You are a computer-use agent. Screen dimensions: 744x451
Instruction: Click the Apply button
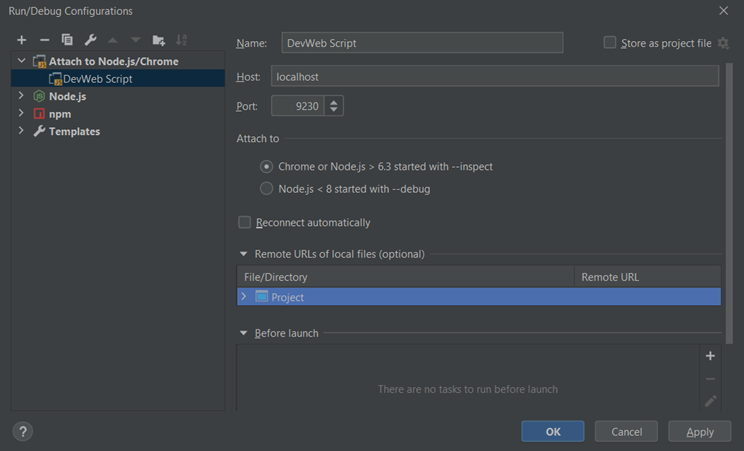[699, 431]
